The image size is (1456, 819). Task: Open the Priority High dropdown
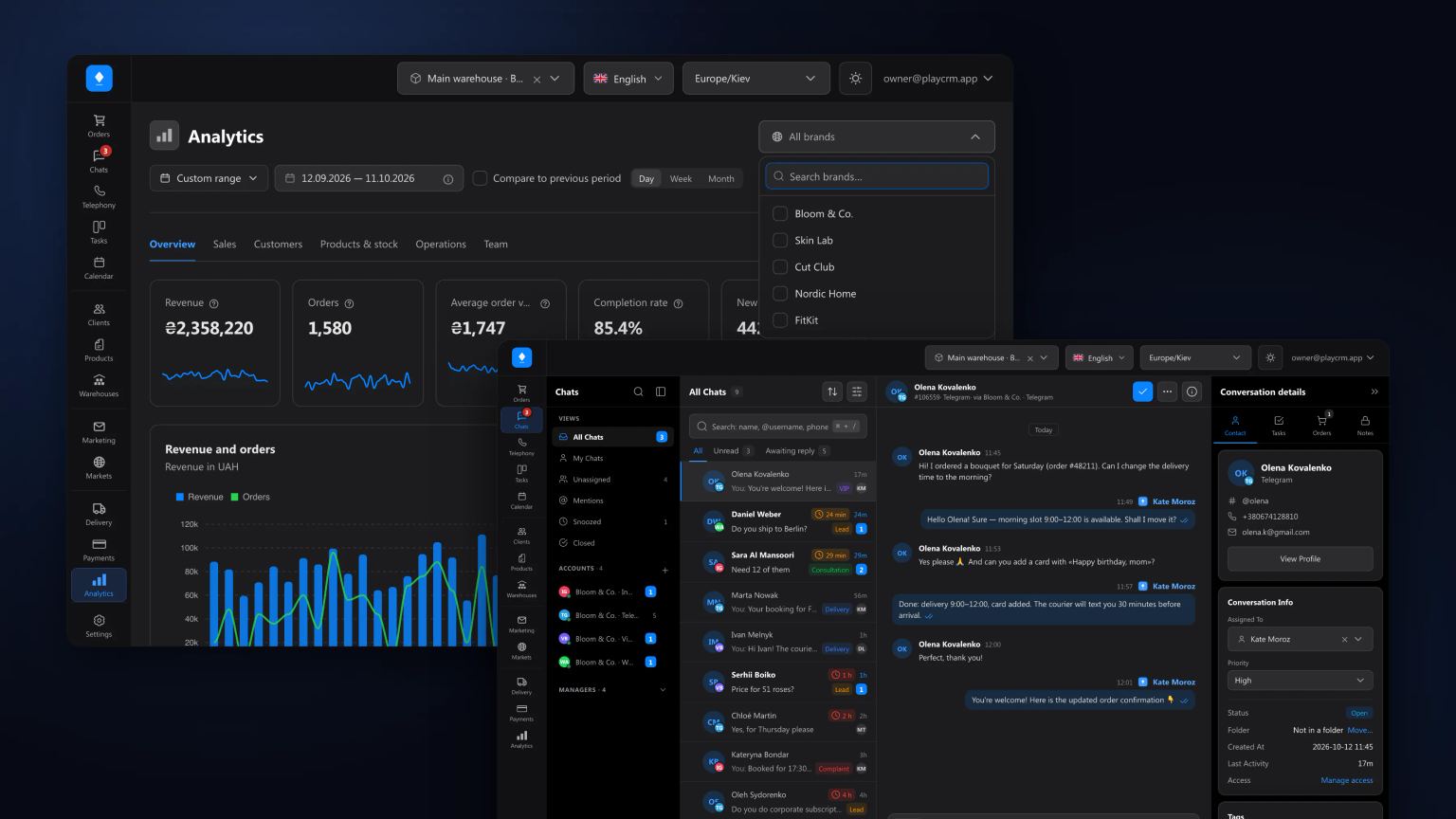[1300, 681]
